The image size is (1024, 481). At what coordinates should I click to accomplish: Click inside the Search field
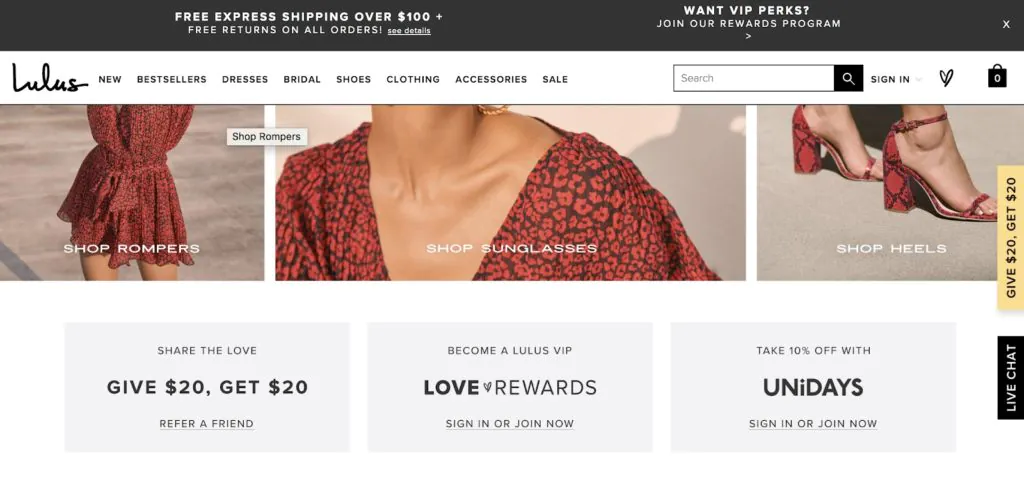pos(754,78)
